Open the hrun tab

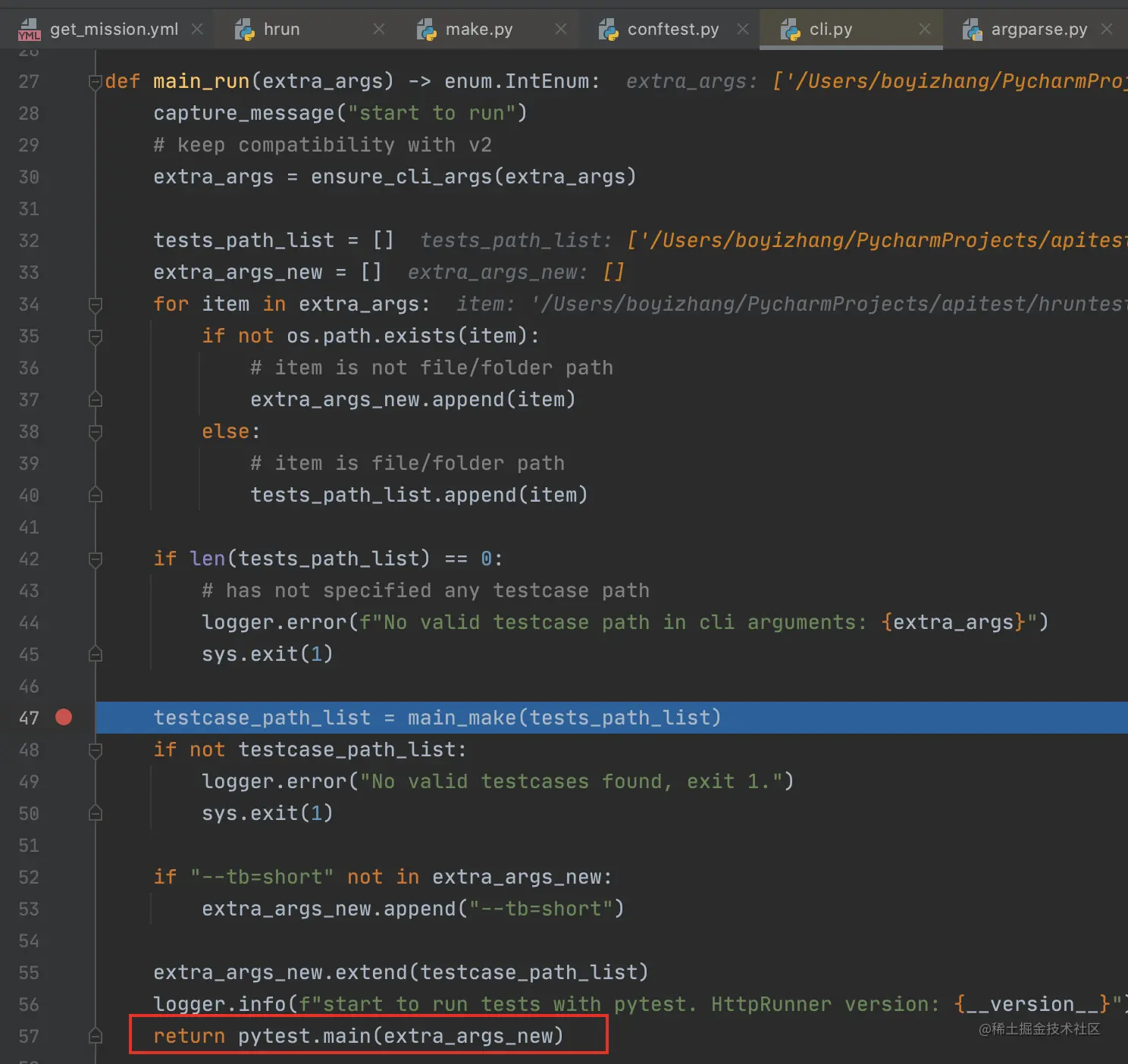[281, 30]
